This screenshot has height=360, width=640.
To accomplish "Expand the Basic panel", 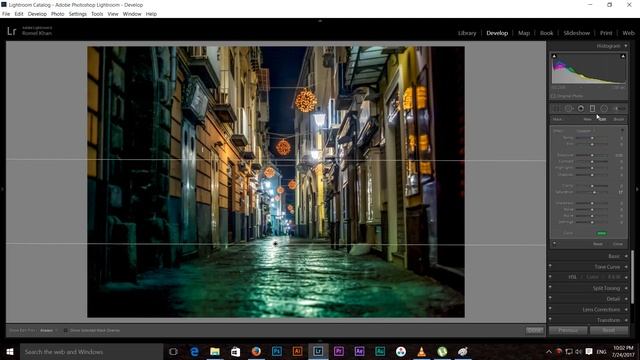I will click(x=614, y=256).
